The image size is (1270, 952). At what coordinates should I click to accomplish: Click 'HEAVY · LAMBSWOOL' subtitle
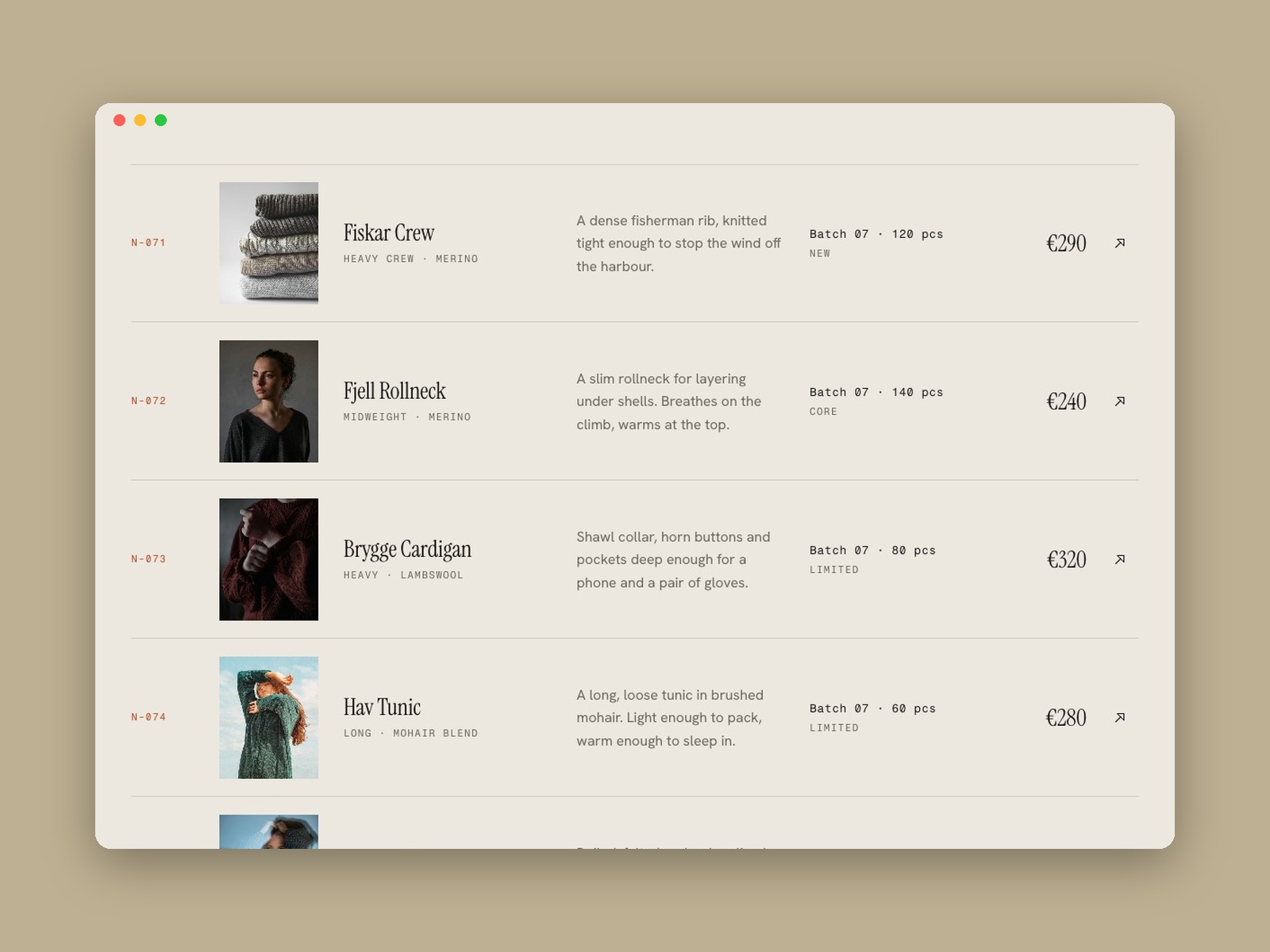click(403, 575)
